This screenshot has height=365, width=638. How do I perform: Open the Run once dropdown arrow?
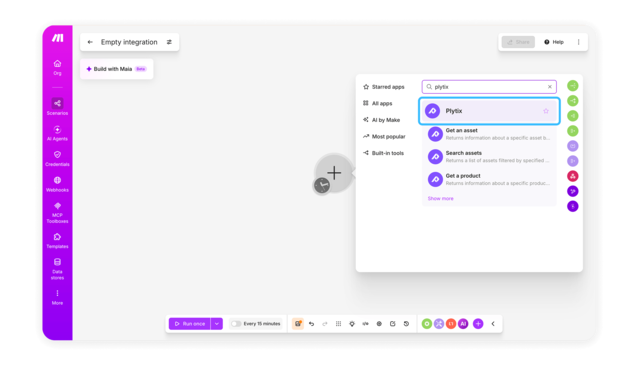217,324
